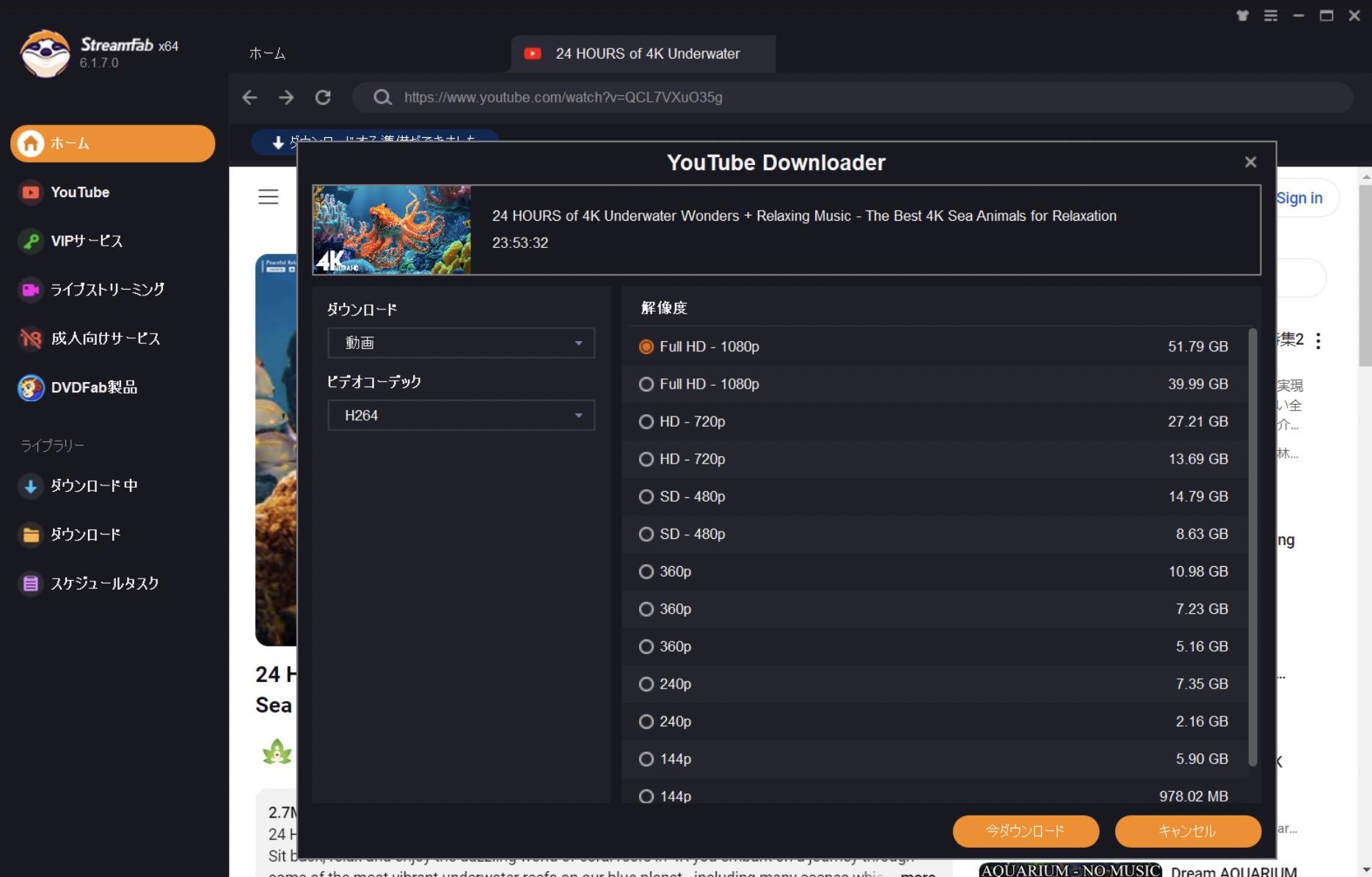
Task: Open DVDFab製品 in the sidebar
Action: click(78, 387)
